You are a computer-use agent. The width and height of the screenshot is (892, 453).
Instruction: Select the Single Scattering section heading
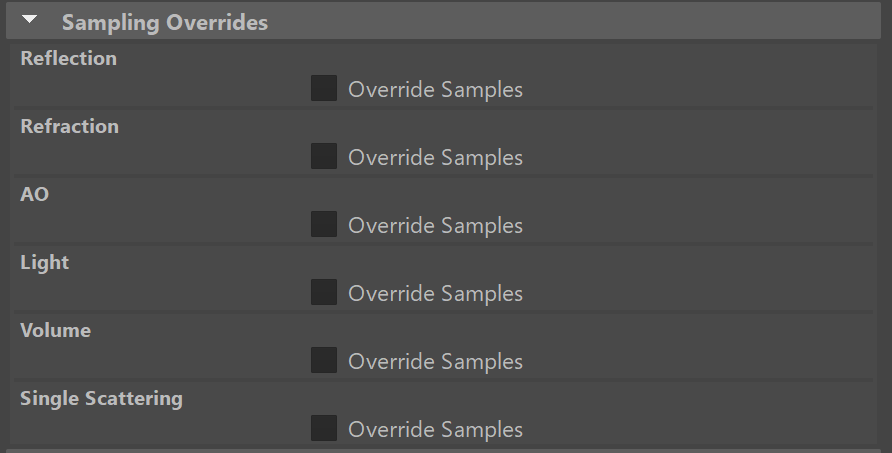101,399
